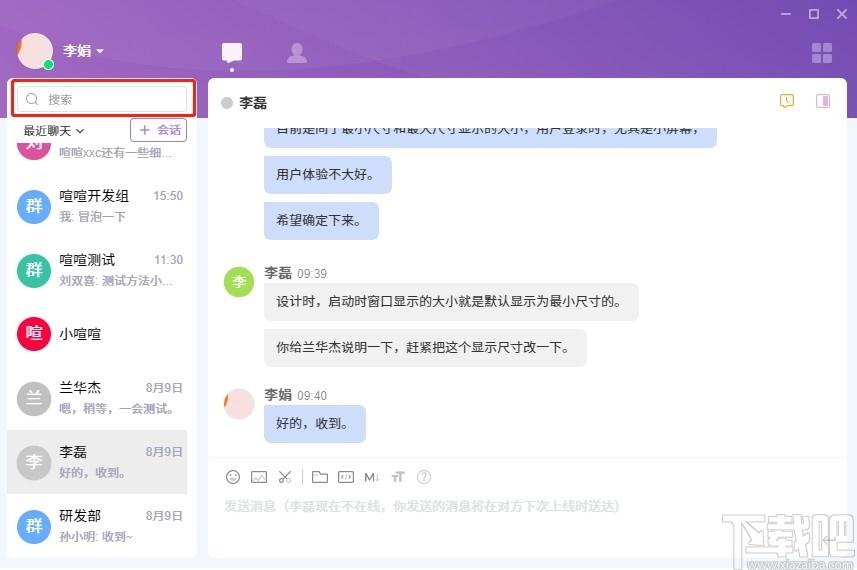The width and height of the screenshot is (857, 570).
Task: Open the chat messages tab icon
Action: (232, 53)
